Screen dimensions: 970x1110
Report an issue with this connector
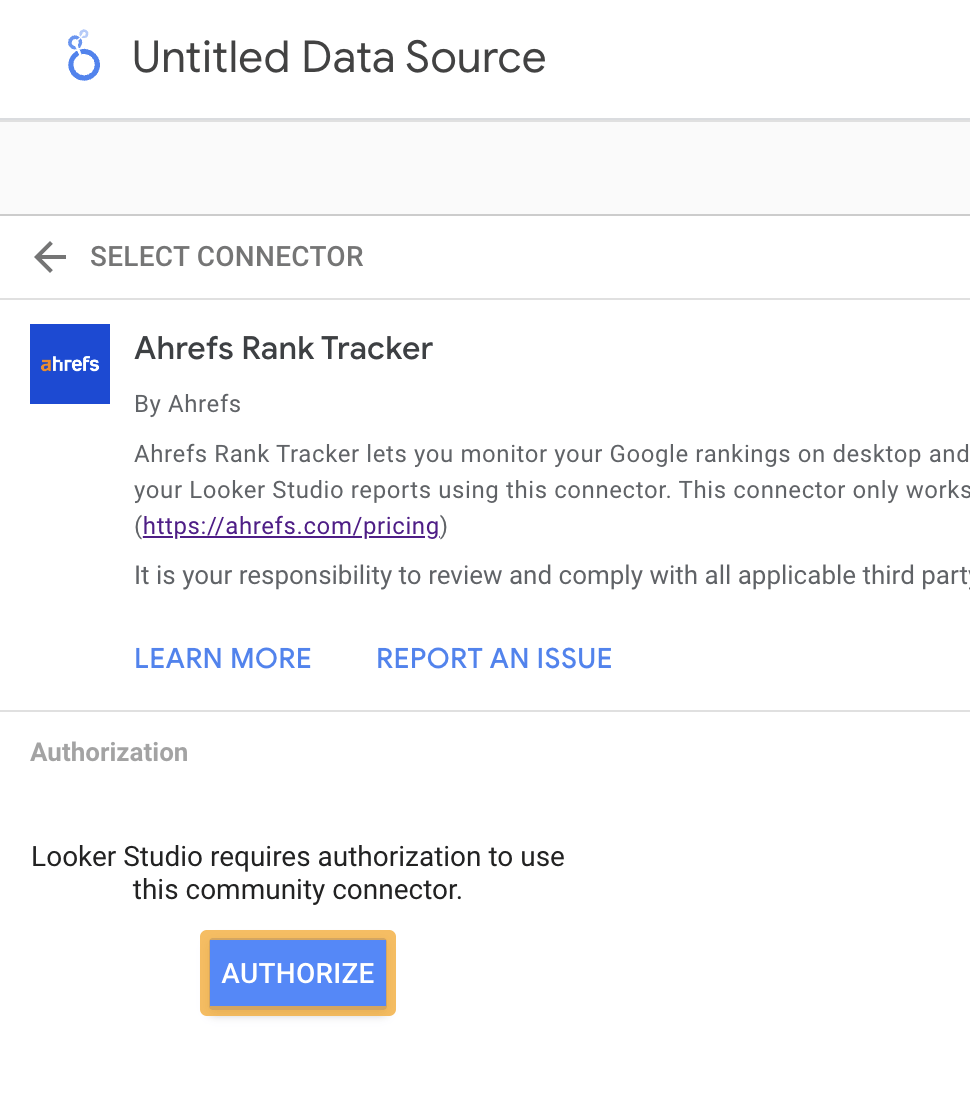(x=493, y=658)
